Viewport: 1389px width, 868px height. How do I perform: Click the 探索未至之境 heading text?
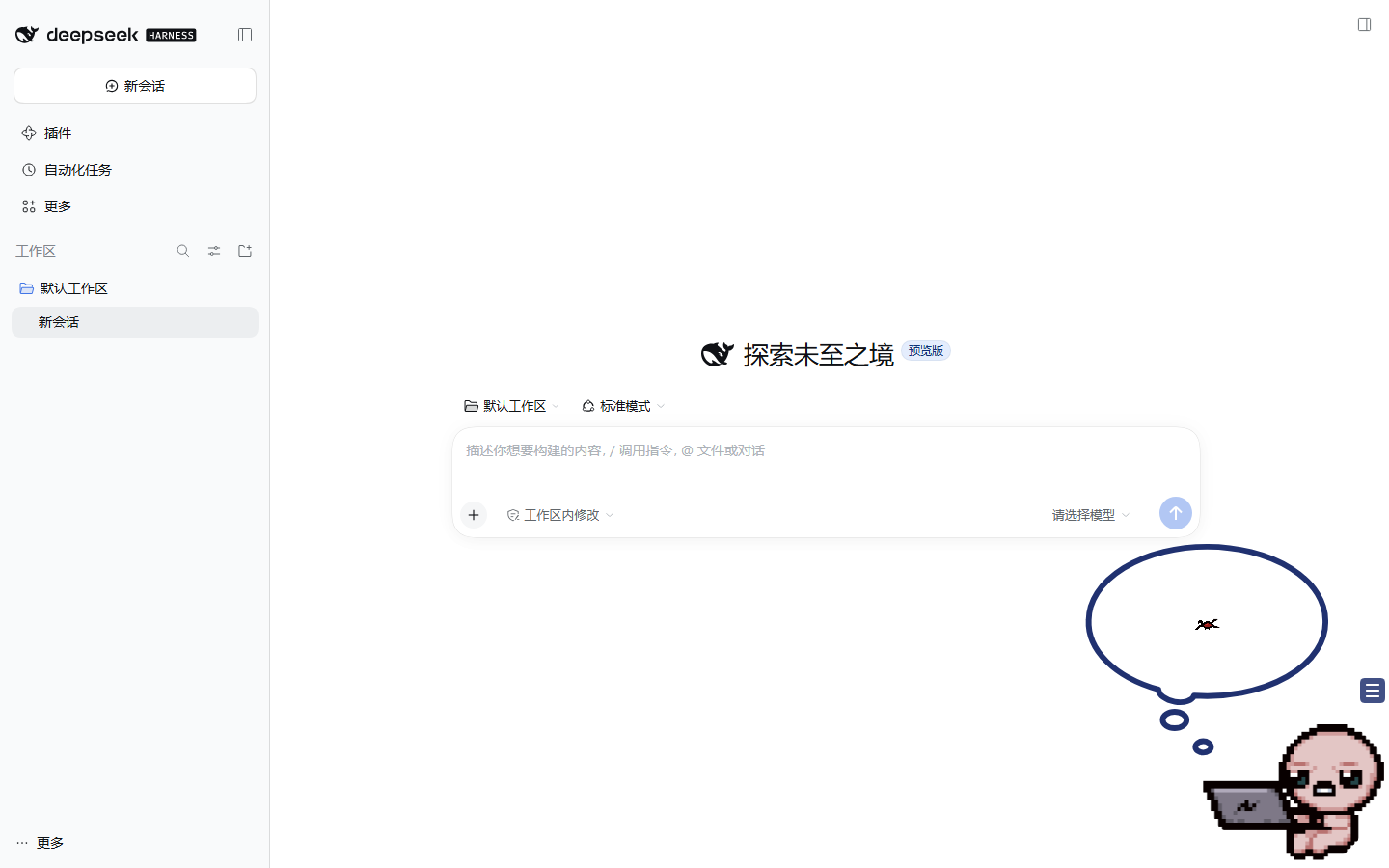tap(819, 355)
